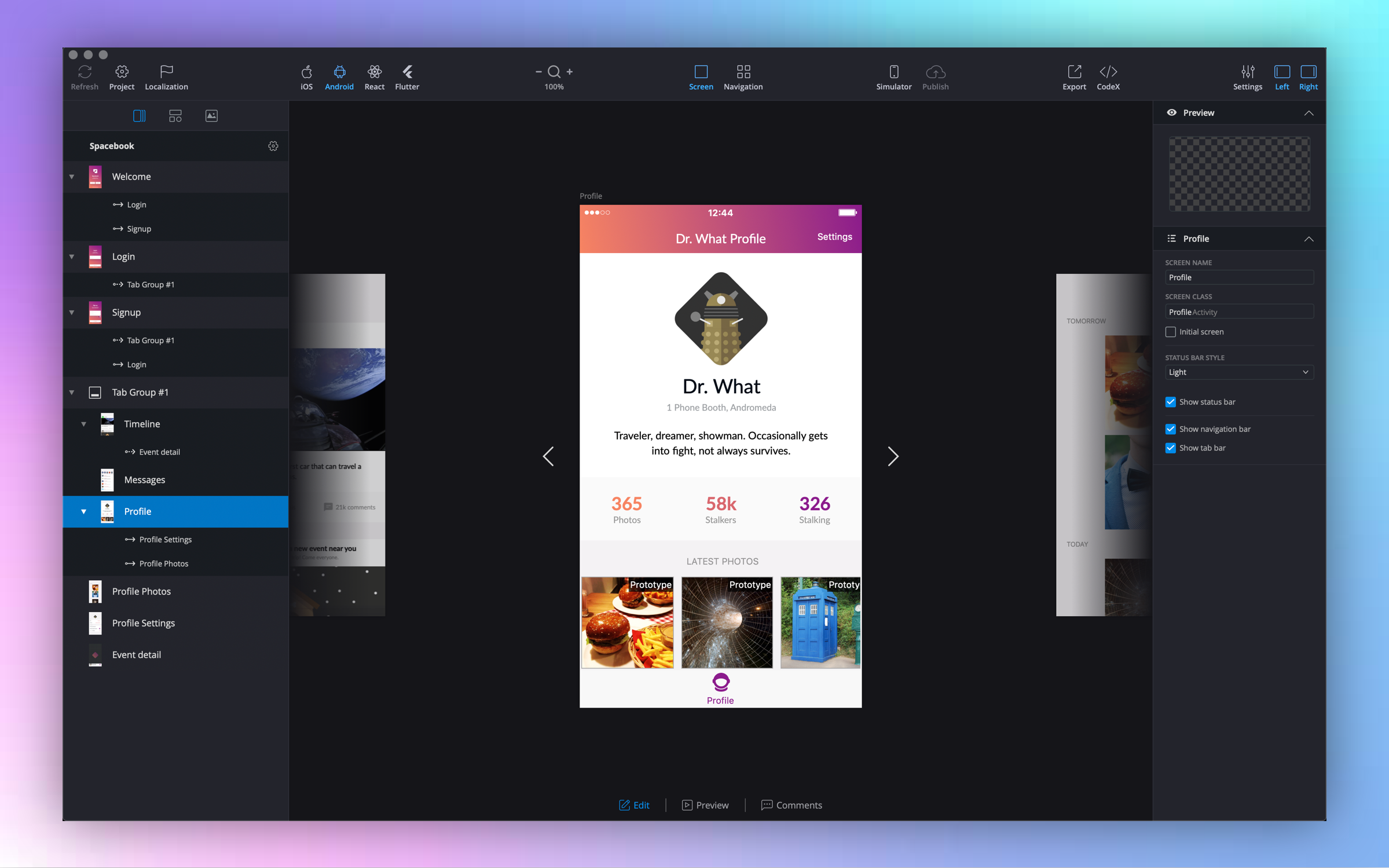Enable the Initial screen checkbox
1389x868 pixels.
pyautogui.click(x=1170, y=332)
